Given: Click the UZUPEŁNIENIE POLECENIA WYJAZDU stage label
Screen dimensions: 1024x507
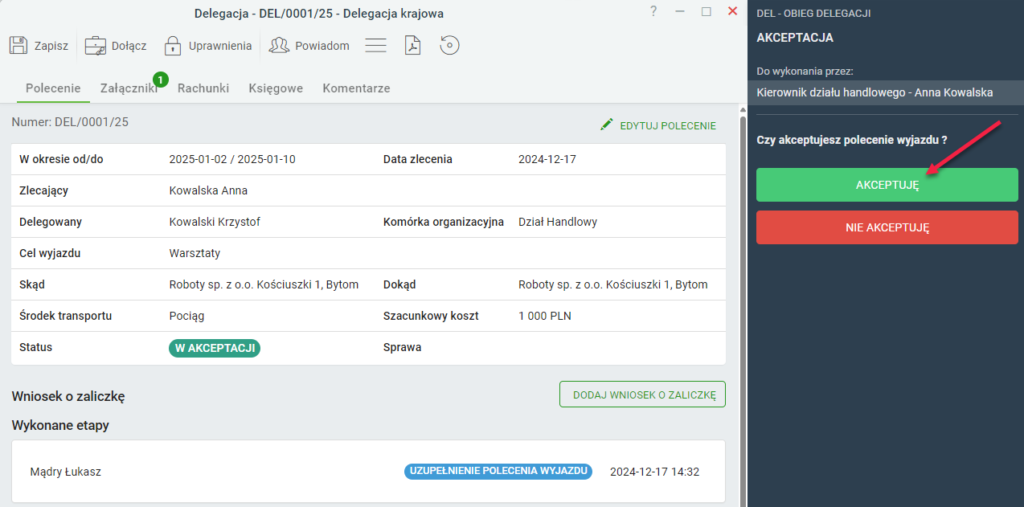Looking at the screenshot, I should point(498,472).
